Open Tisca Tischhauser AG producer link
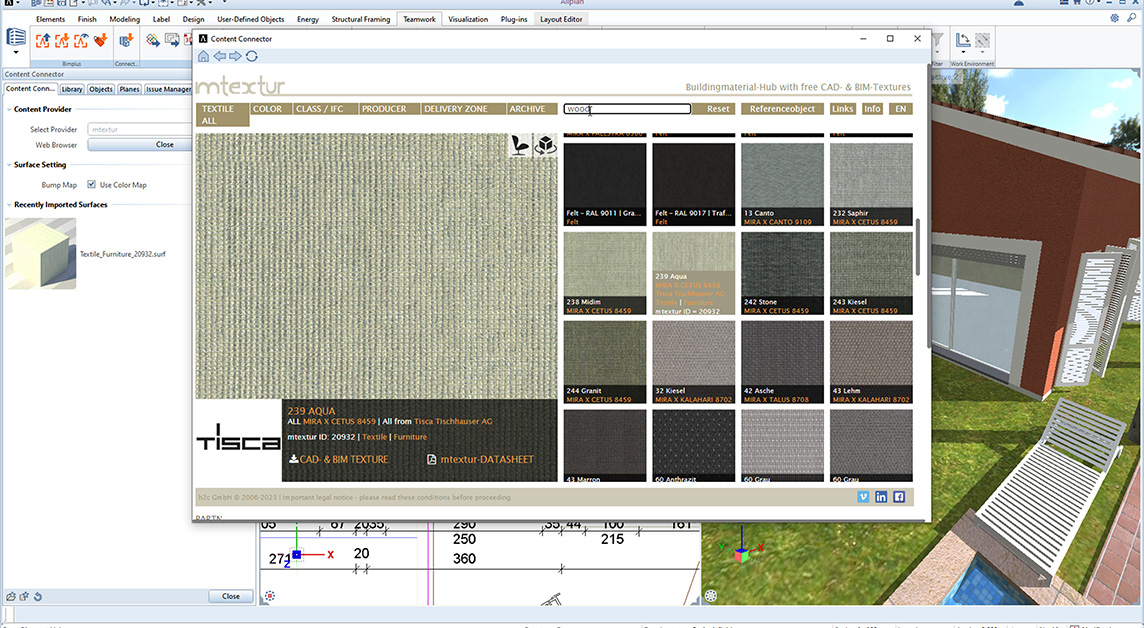 coord(453,422)
